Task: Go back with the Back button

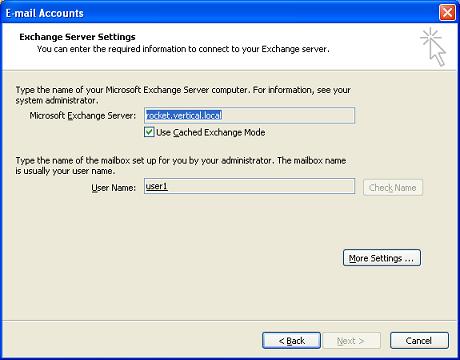Action: [x=291, y=340]
